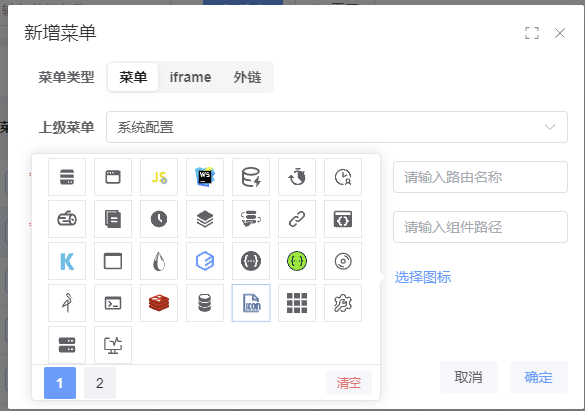Choose the terminal prompt icon

click(x=113, y=303)
